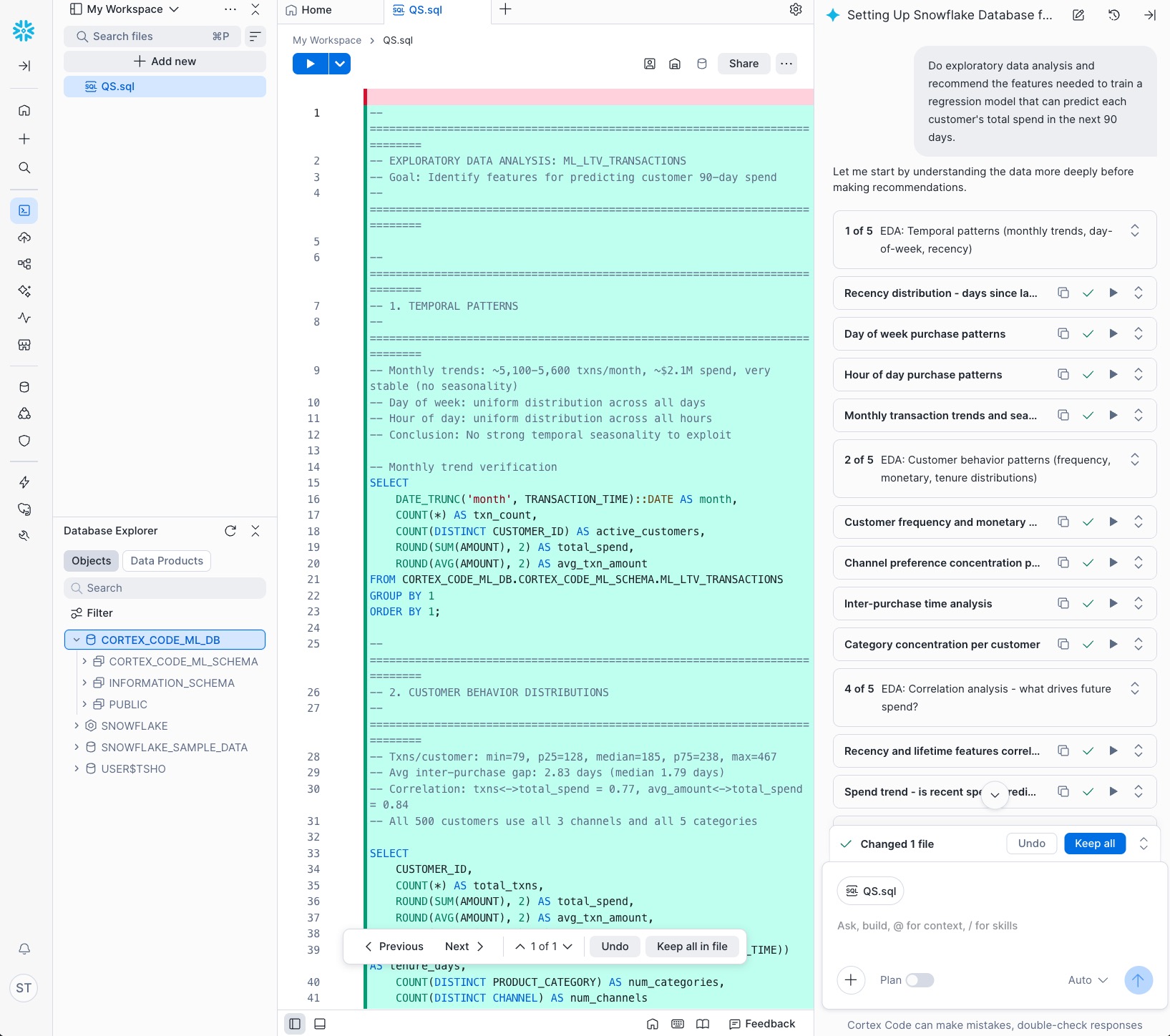Copy the Recency distribution query

point(1063,293)
